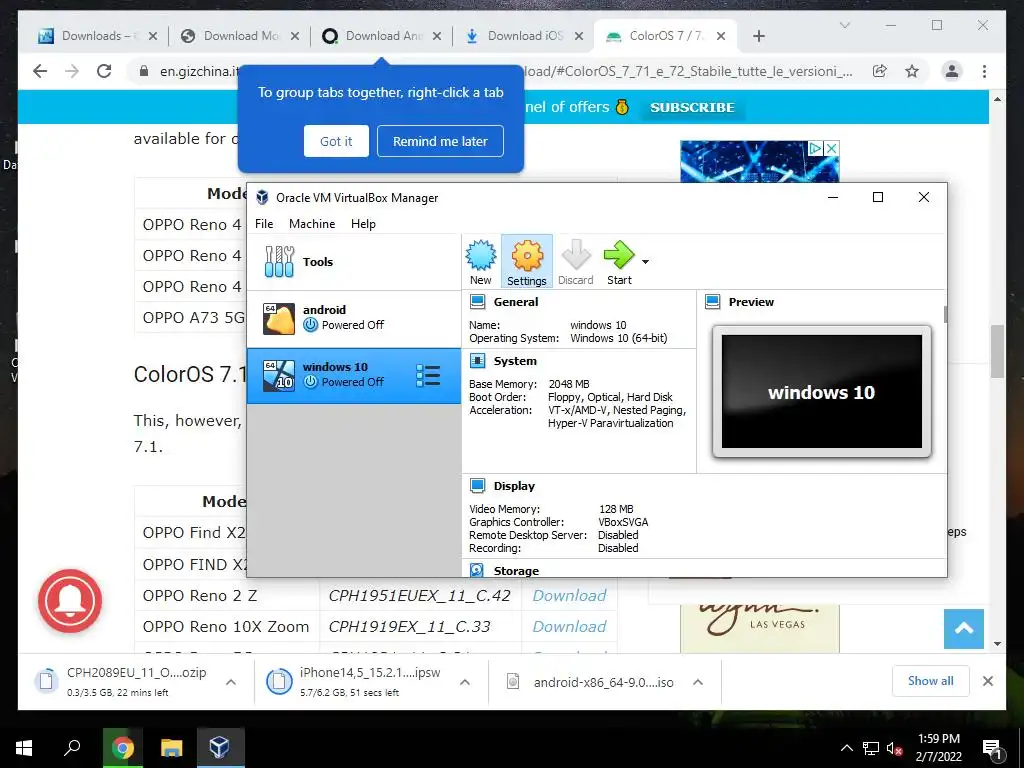
Task: Close the Downloads tab
Action: [x=153, y=36]
